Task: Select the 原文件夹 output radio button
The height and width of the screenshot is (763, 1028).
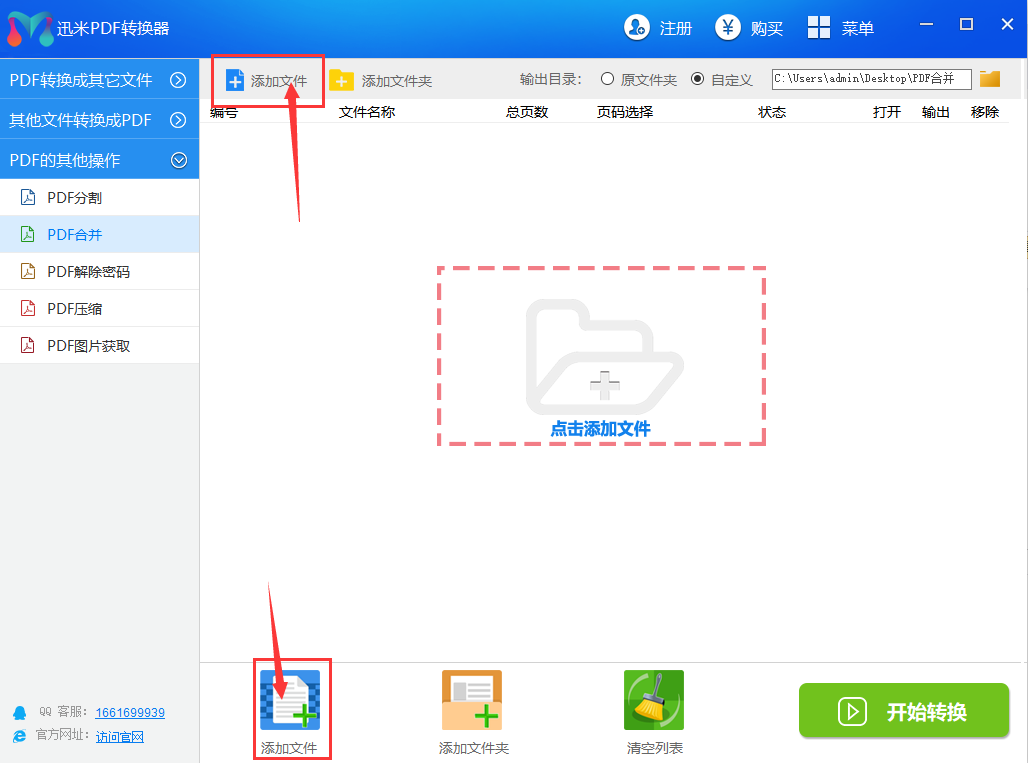Action: pyautogui.click(x=607, y=79)
